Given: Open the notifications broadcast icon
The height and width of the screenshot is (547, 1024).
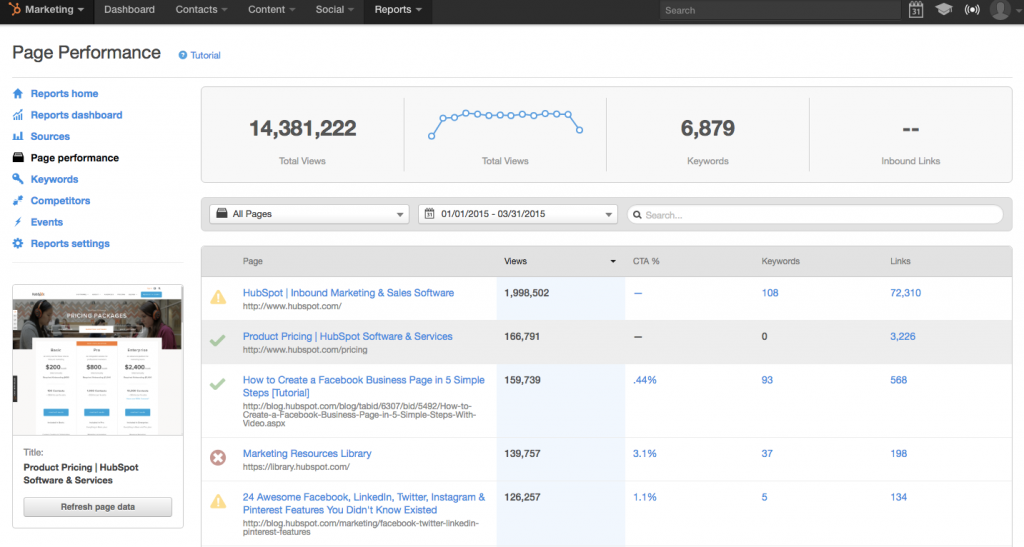Looking at the screenshot, I should (x=972, y=10).
